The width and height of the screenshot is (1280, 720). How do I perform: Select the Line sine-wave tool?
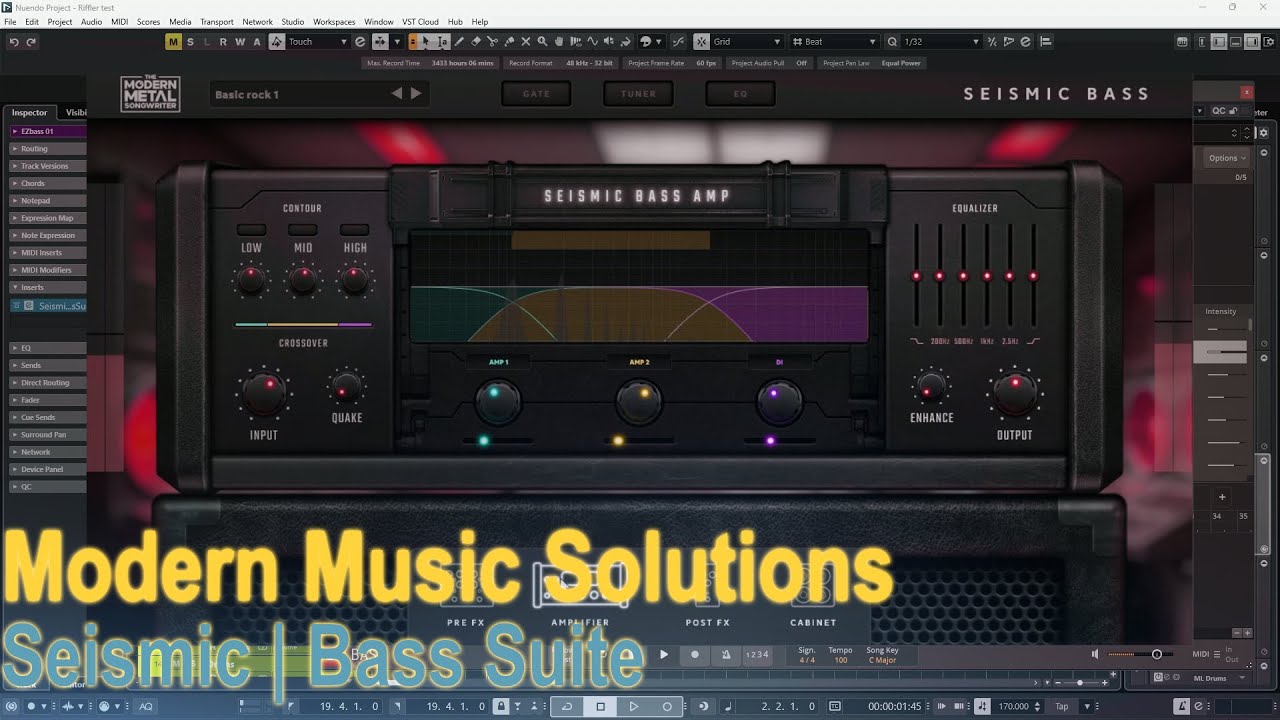click(x=592, y=42)
